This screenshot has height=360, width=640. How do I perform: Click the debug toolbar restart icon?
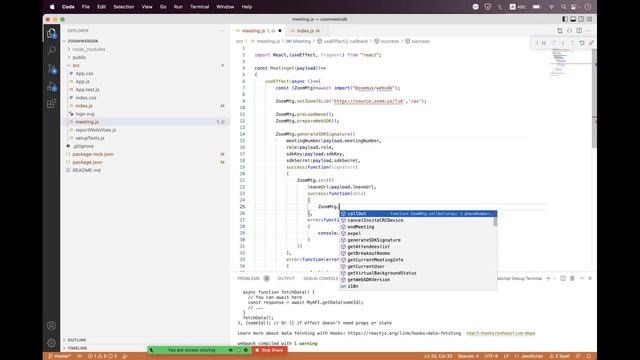pyautogui.click(x=582, y=43)
